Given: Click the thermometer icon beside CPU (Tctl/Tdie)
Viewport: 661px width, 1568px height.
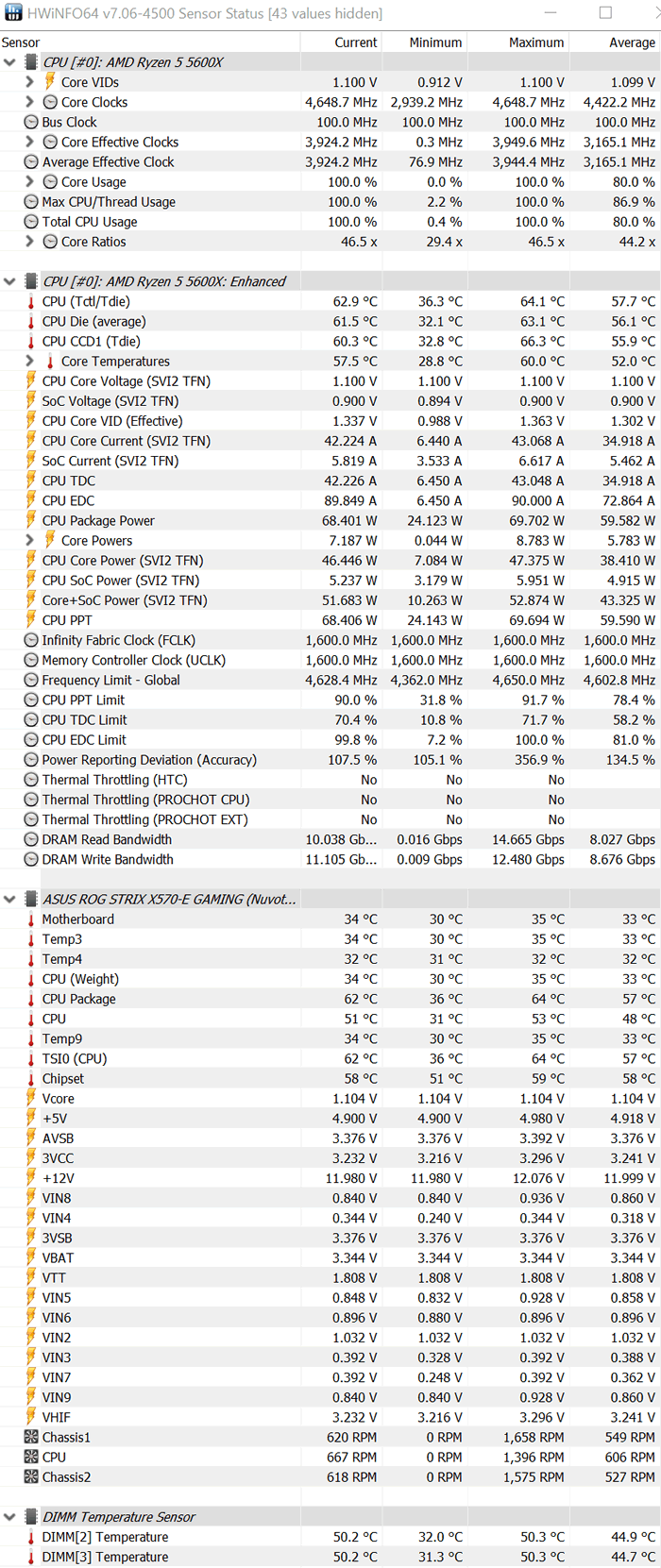Looking at the screenshot, I should [x=31, y=302].
